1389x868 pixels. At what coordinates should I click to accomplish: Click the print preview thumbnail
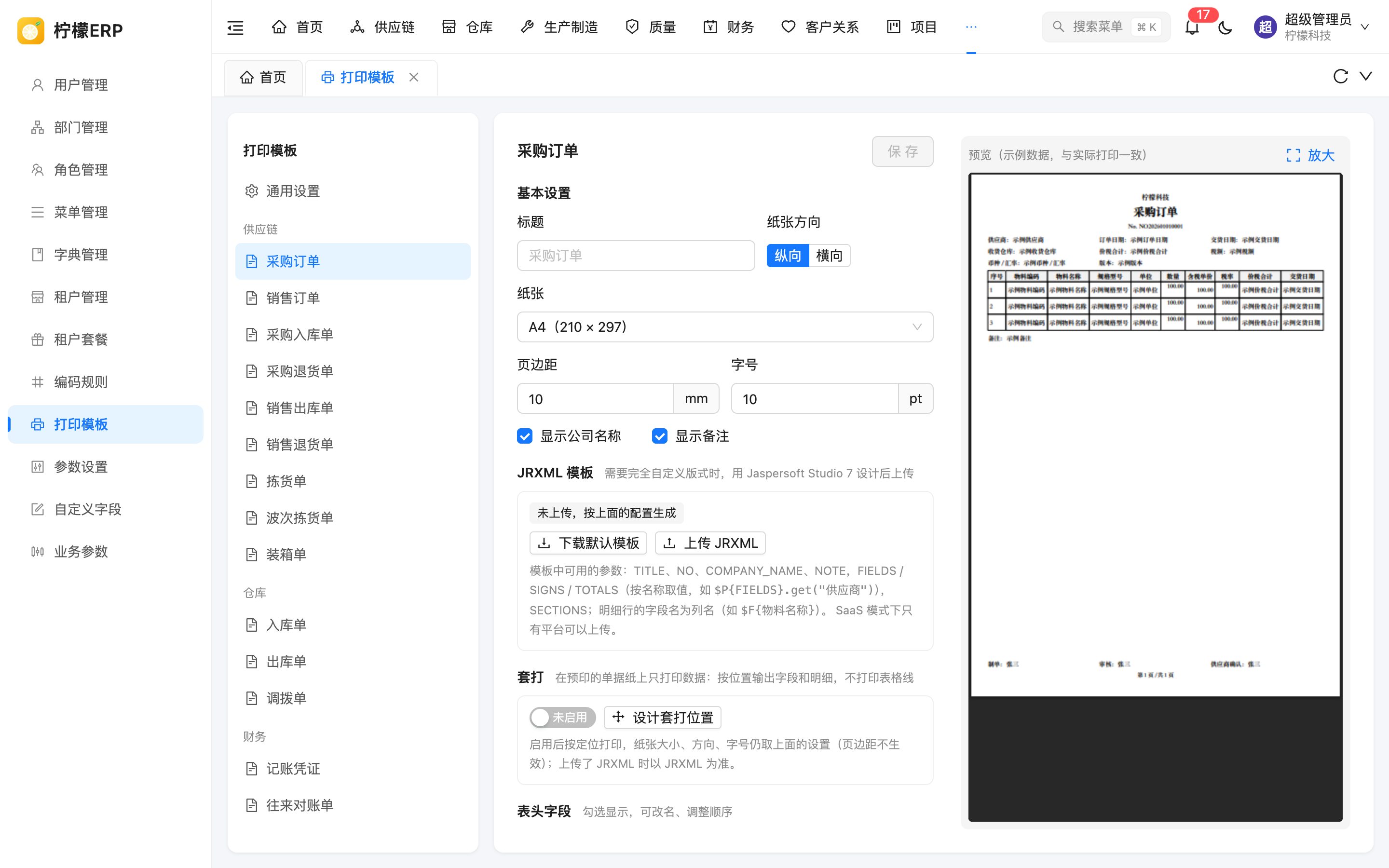tap(1155, 435)
